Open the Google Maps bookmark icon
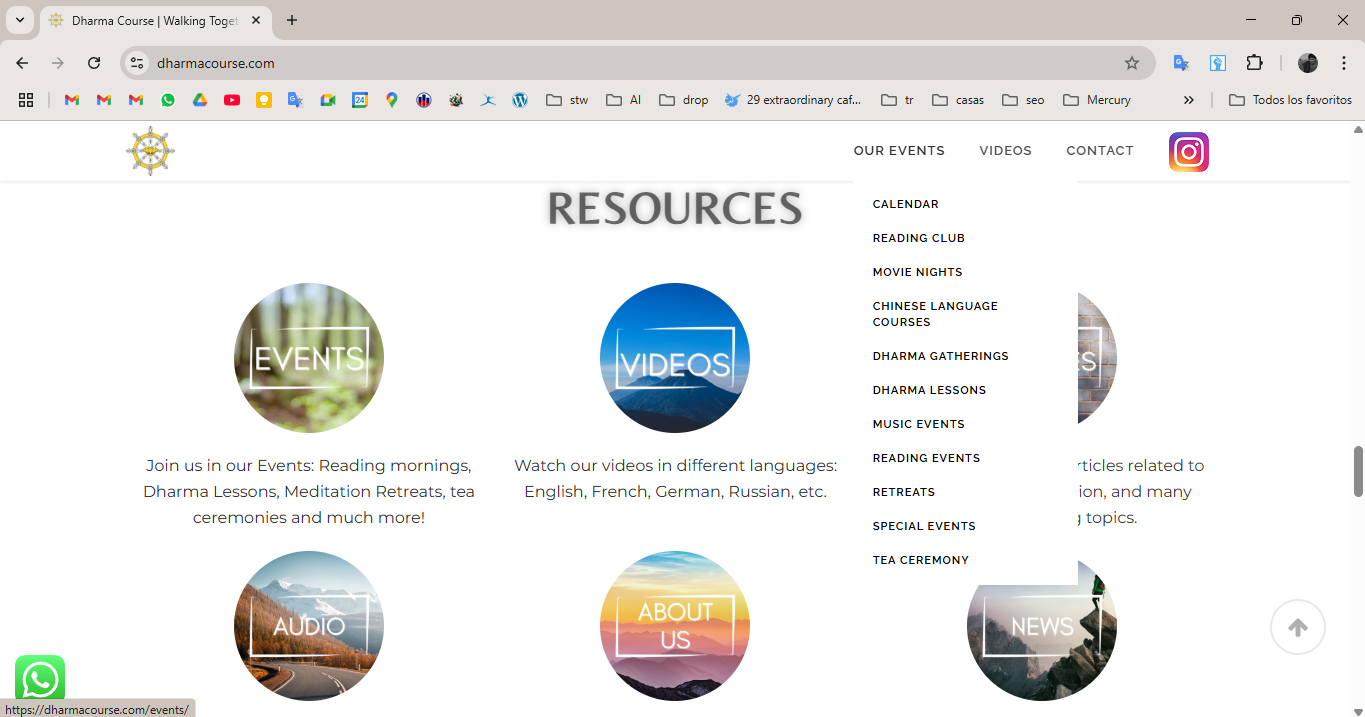1365x717 pixels. point(392,100)
